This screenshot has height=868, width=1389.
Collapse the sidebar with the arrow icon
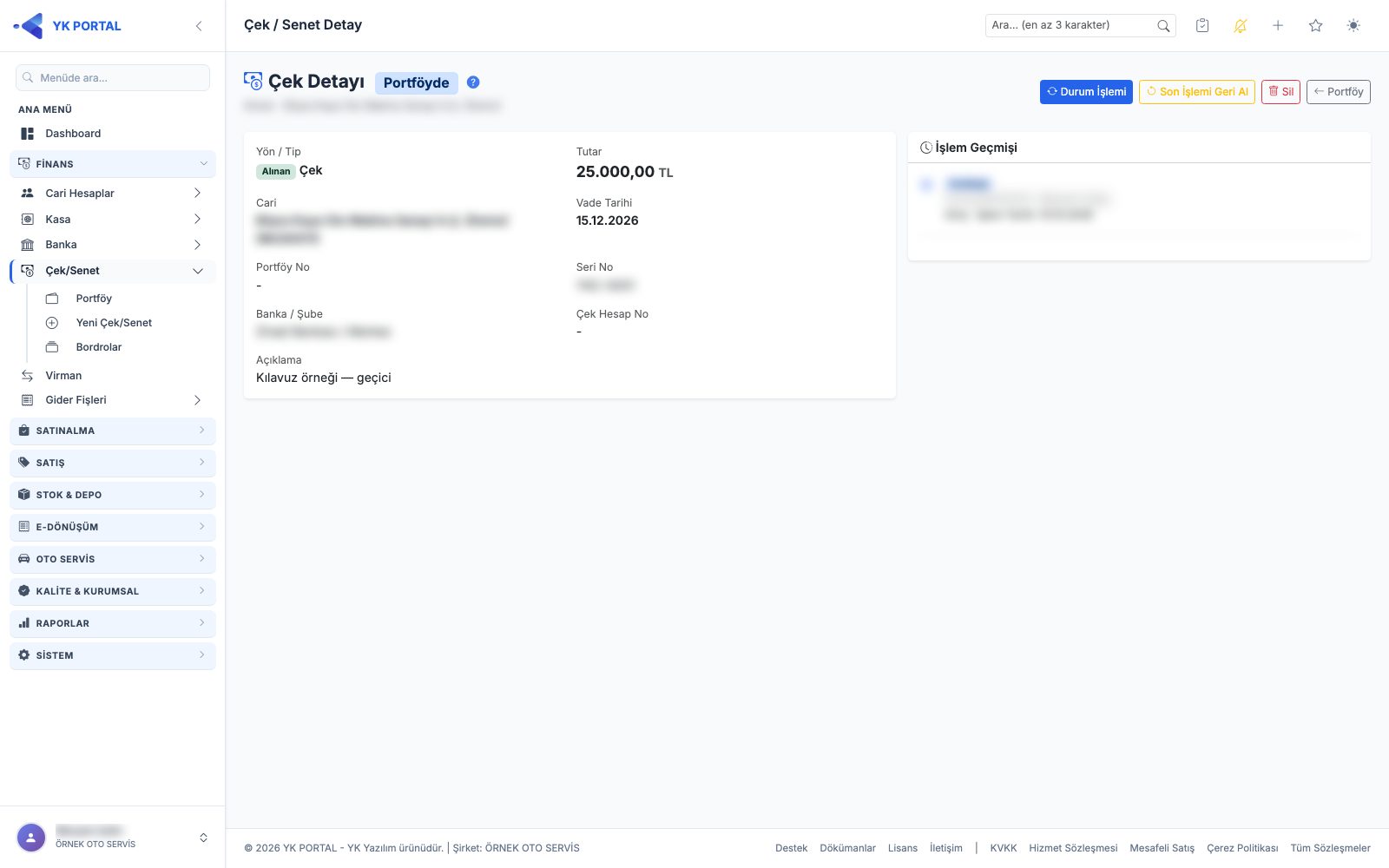click(199, 26)
